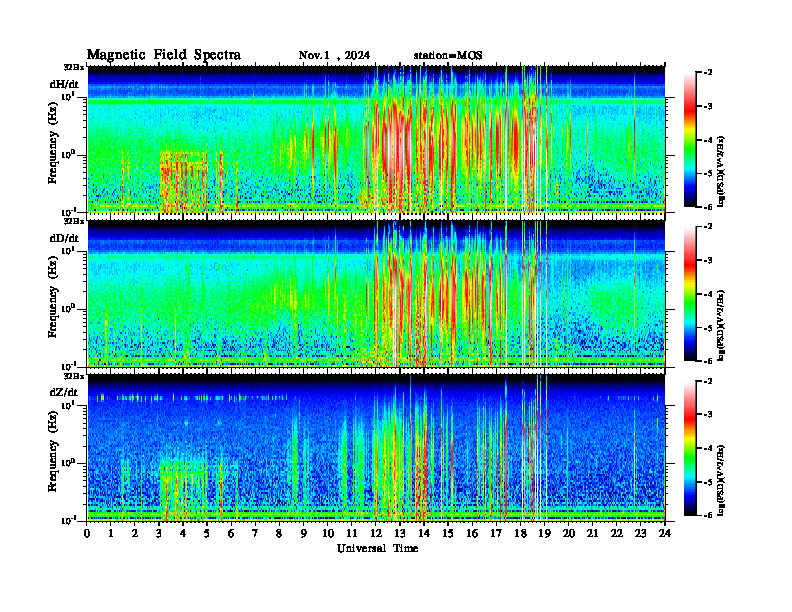Select the dZ/dt panel label

64,392
